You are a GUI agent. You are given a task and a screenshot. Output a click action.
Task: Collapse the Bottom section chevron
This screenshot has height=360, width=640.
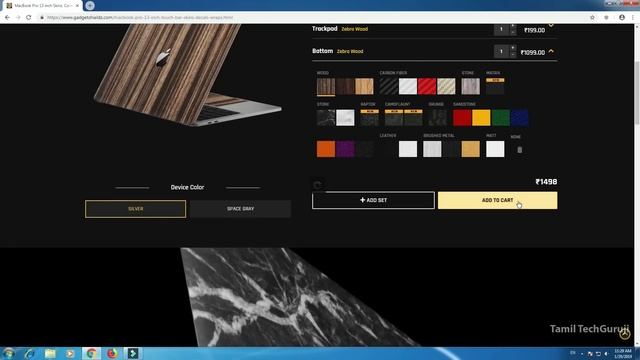(551, 51)
